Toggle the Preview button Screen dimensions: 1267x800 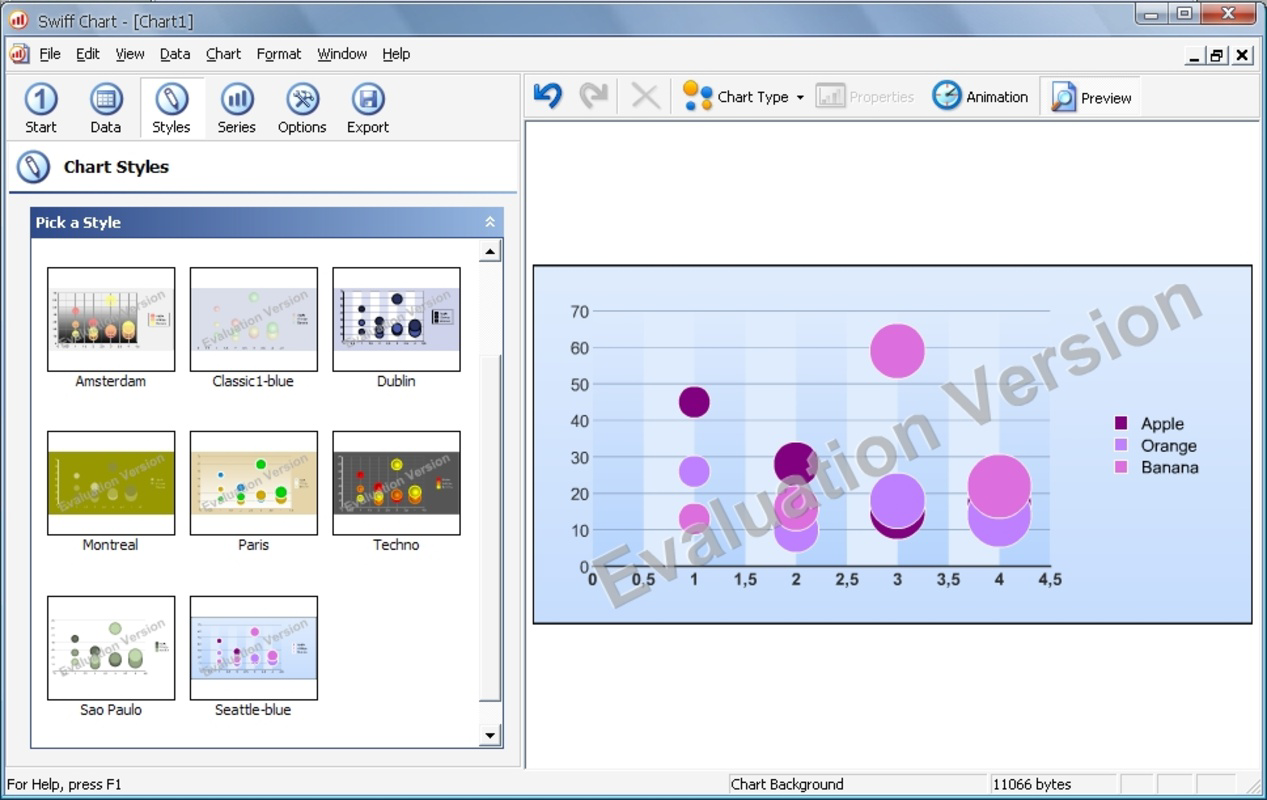pos(1091,97)
